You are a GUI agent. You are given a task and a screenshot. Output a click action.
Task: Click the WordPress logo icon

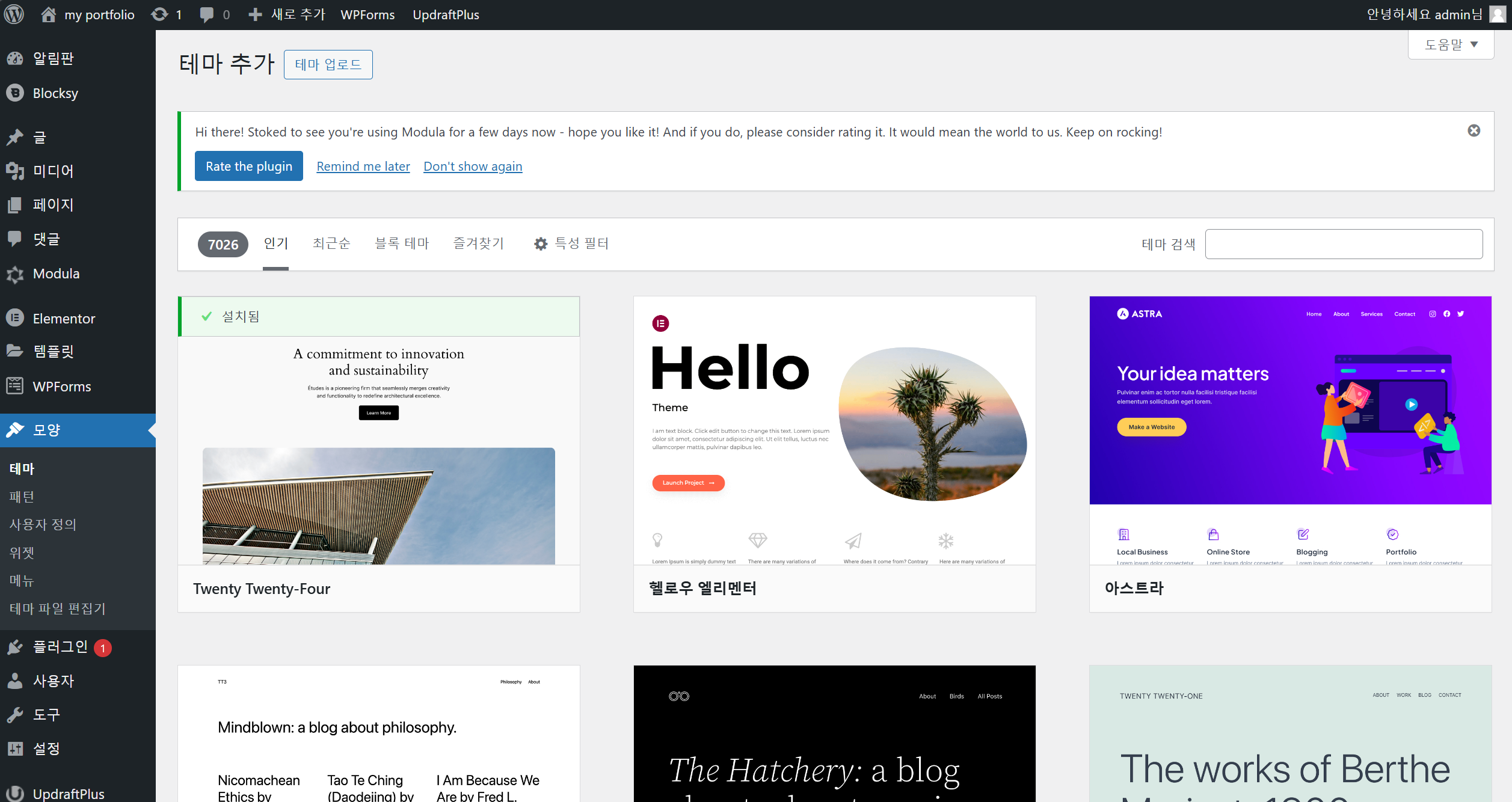pos(14,14)
